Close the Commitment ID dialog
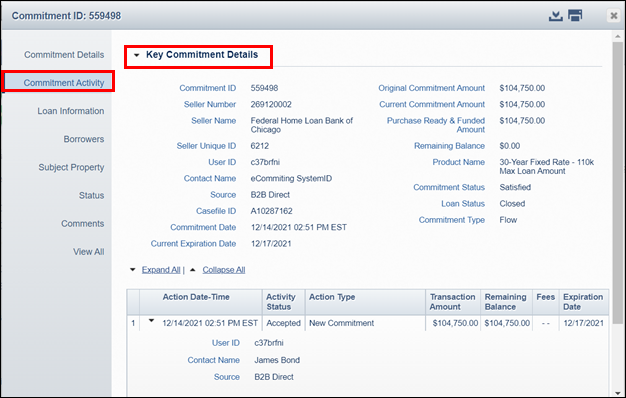Viewport: 626px width, 398px height. (x=614, y=16)
